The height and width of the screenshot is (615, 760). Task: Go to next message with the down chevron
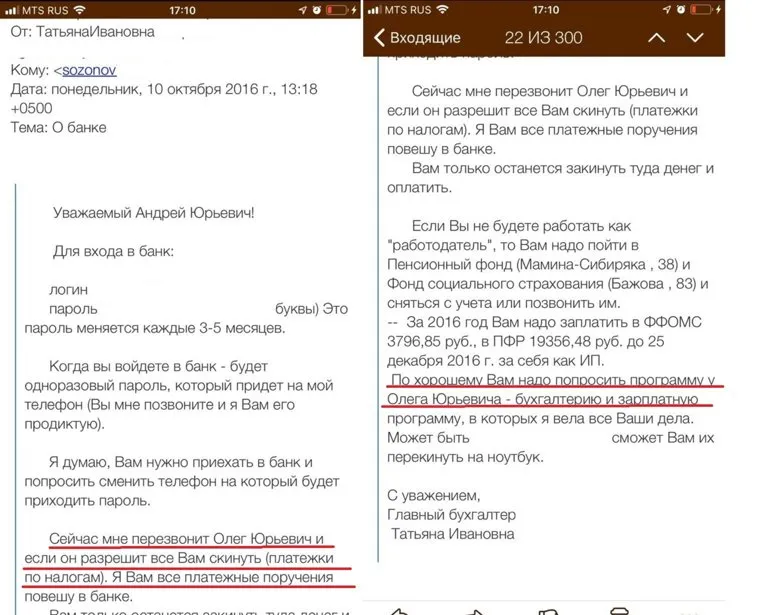click(x=695, y=38)
